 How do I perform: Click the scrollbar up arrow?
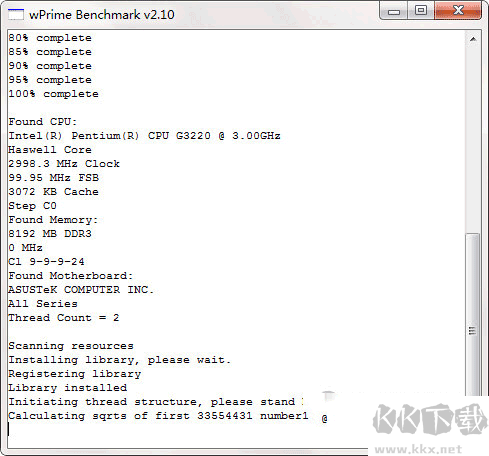click(x=473, y=39)
